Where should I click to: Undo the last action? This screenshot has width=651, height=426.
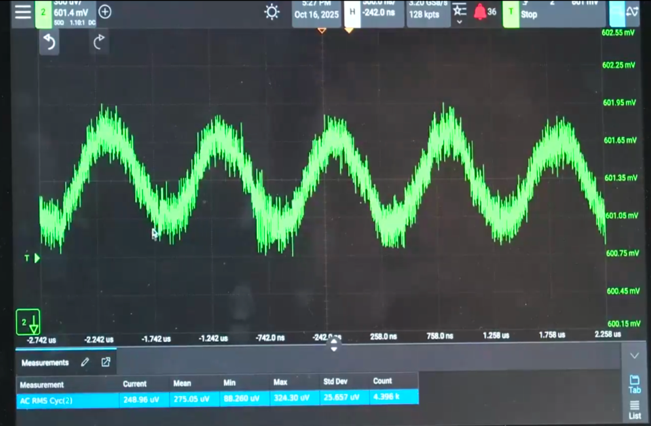coord(49,42)
